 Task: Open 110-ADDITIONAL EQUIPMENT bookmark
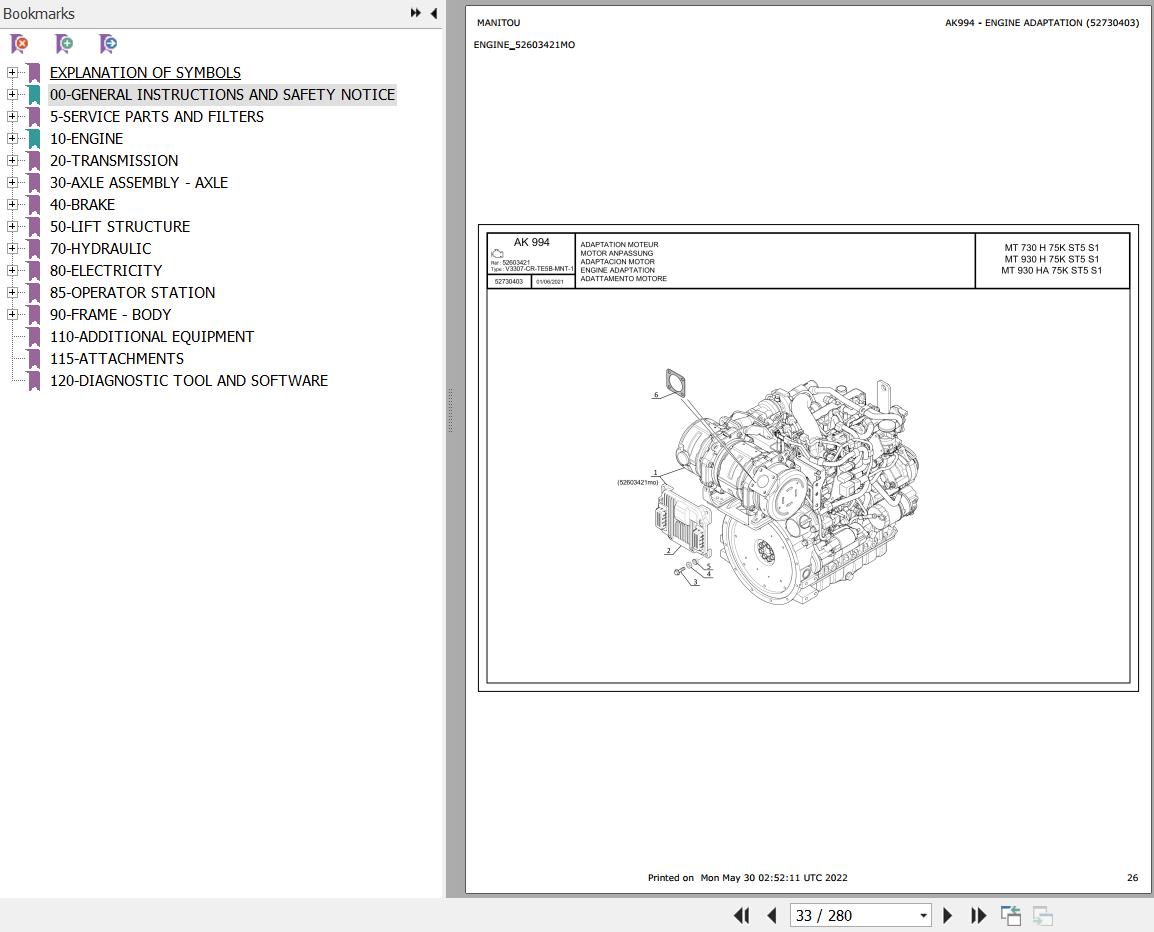(x=152, y=337)
